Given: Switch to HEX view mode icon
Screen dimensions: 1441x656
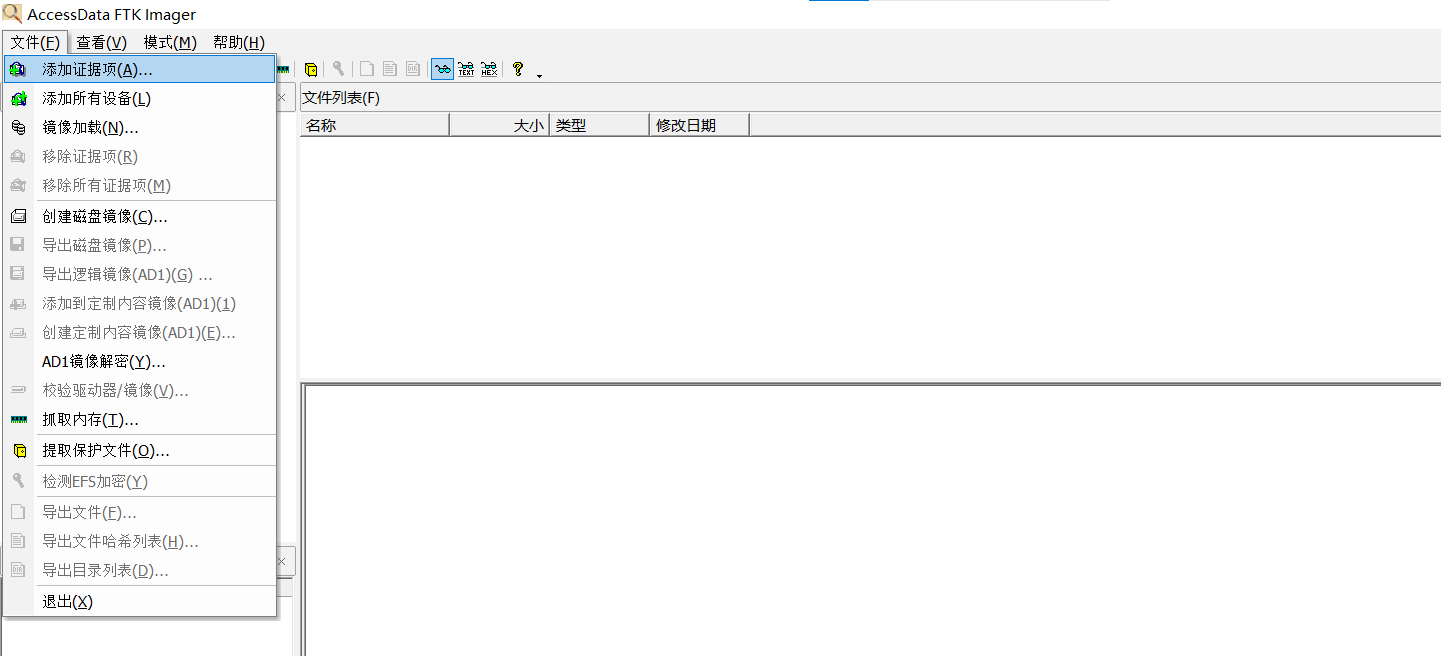Looking at the screenshot, I should point(489,69).
